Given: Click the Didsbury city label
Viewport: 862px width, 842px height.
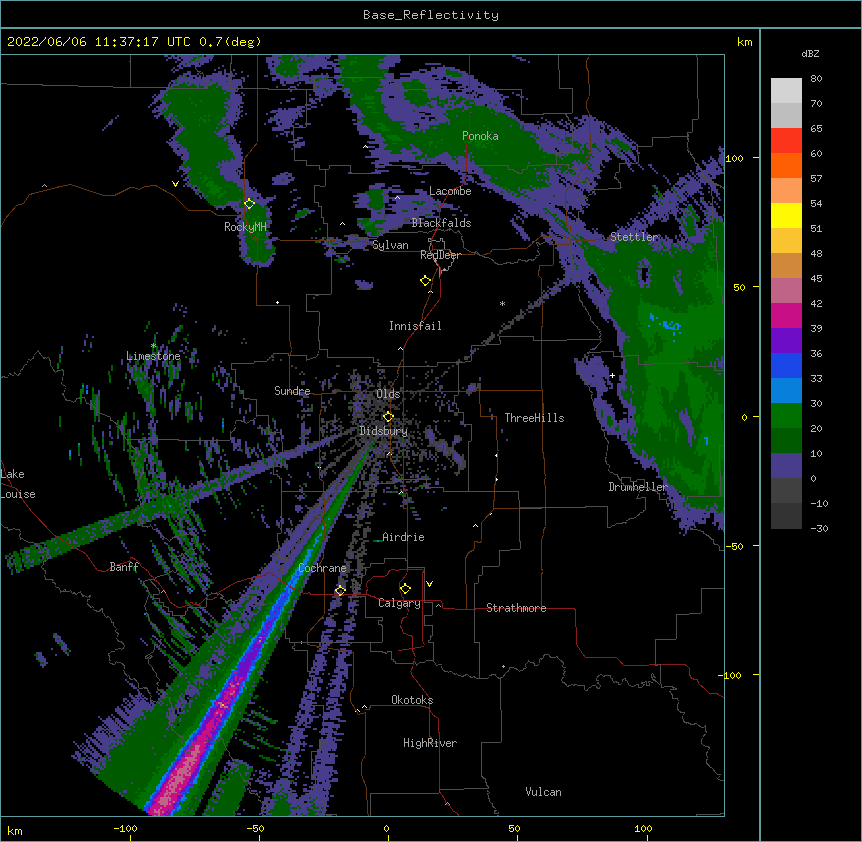Looking at the screenshot, I should [384, 431].
